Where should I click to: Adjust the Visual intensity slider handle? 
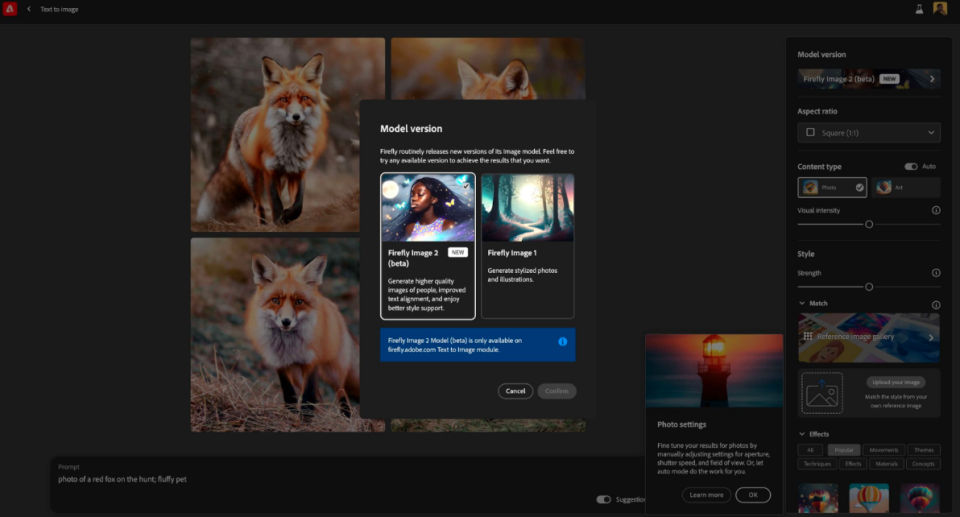(x=869, y=224)
